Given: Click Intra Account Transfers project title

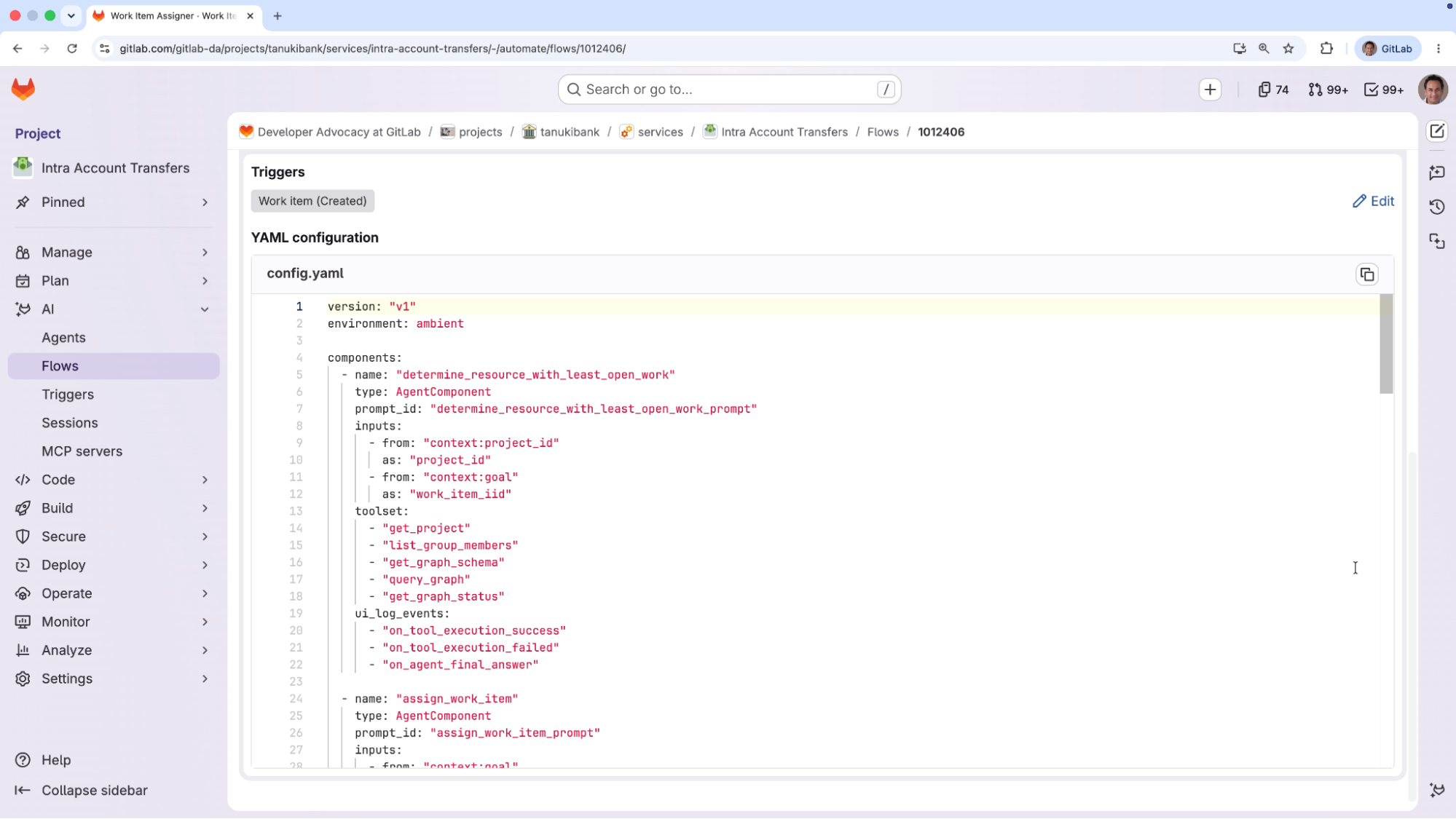Looking at the screenshot, I should coord(115,167).
